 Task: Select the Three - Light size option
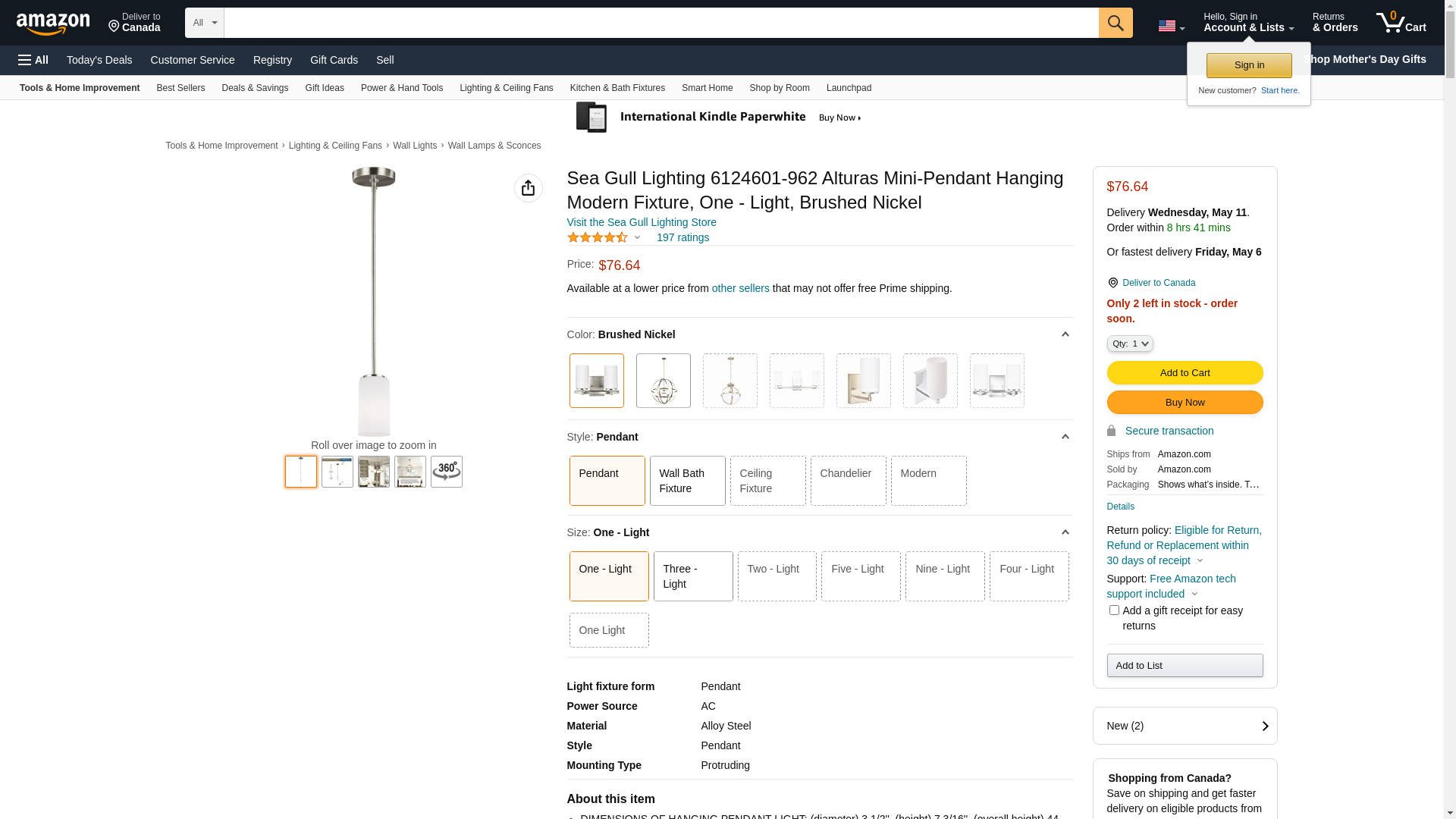coord(692,576)
